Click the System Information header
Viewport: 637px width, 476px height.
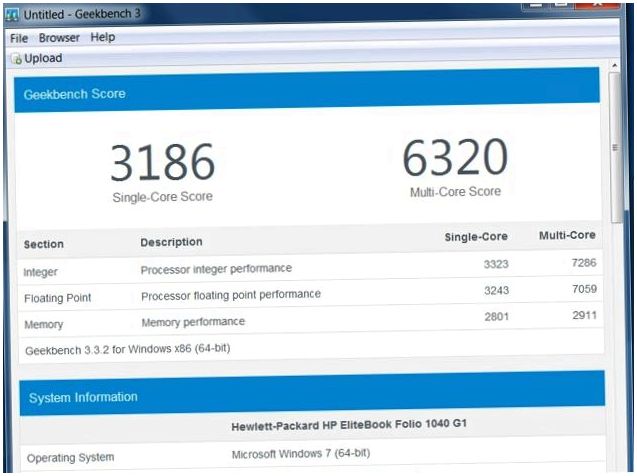(x=312, y=393)
